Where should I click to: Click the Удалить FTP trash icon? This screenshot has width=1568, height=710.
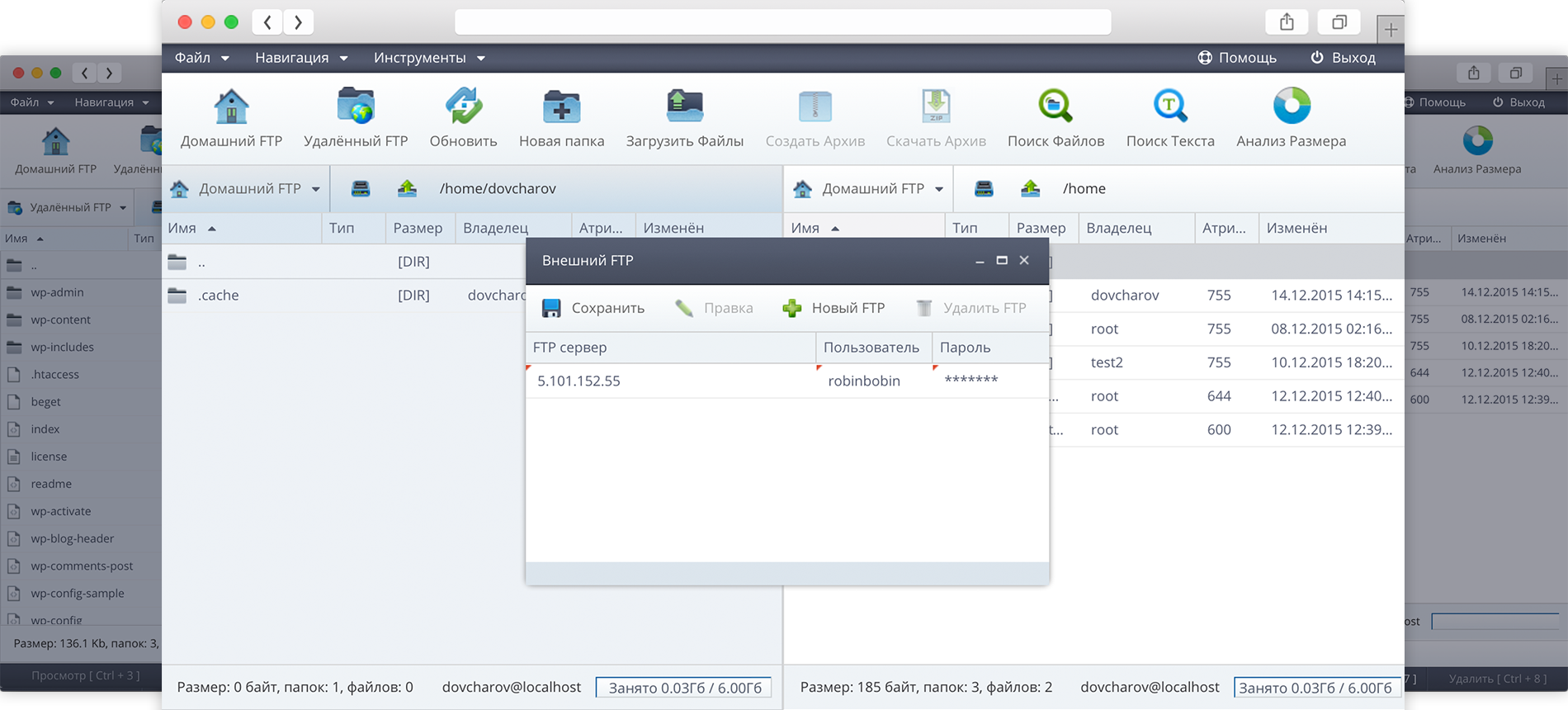pyautogui.click(x=924, y=308)
